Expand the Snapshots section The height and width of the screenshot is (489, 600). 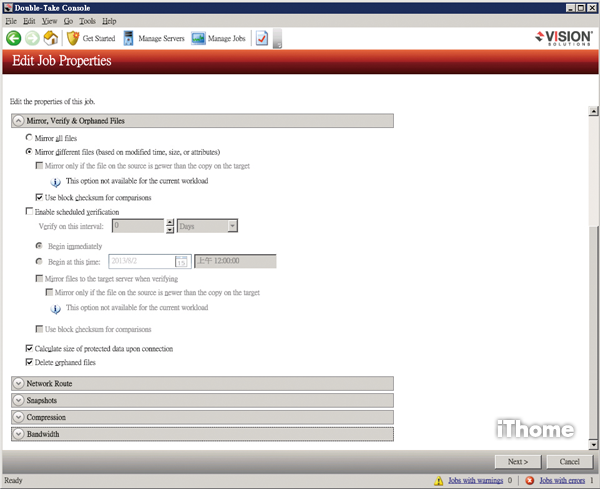tap(18, 400)
